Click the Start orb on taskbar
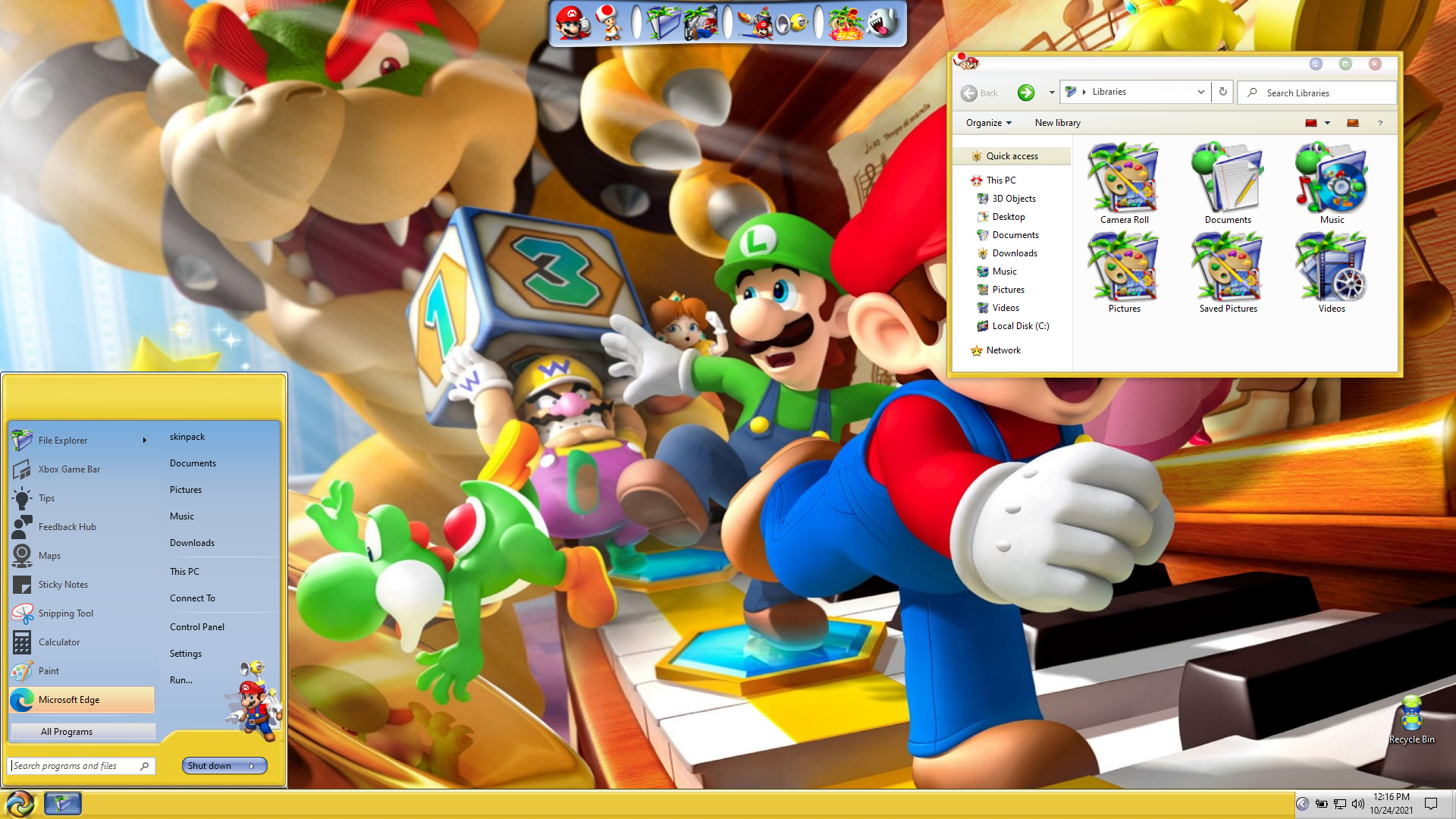 [20, 803]
